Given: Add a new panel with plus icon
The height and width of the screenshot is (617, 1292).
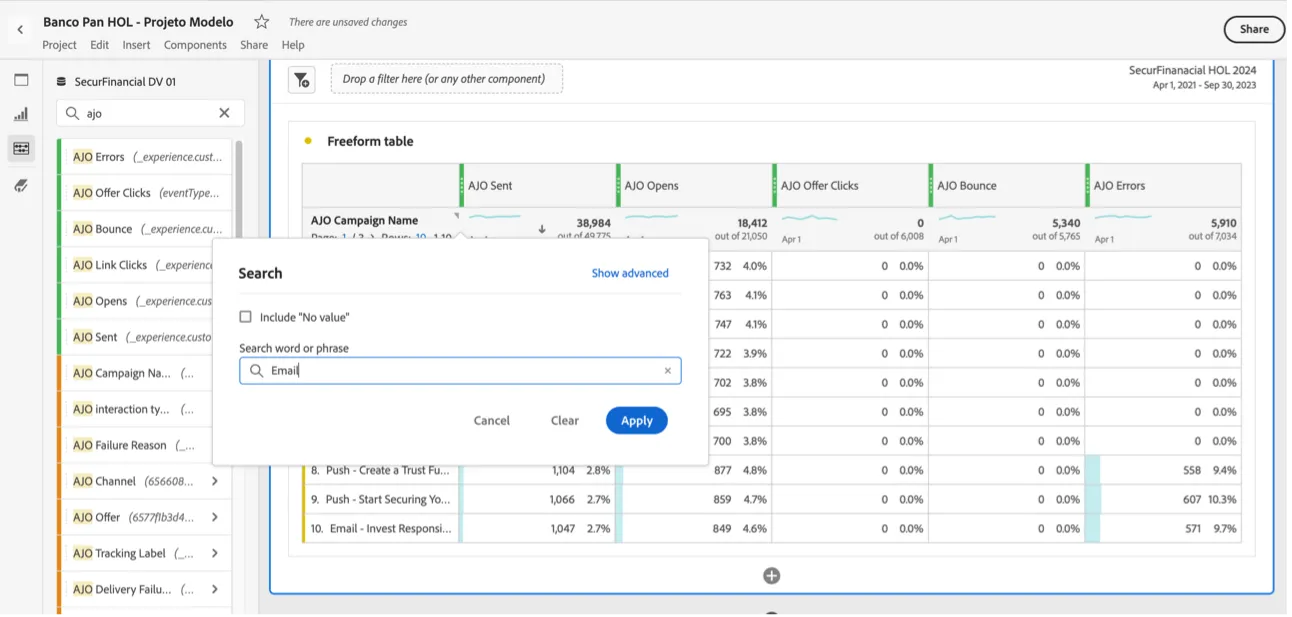Looking at the screenshot, I should tap(772, 576).
